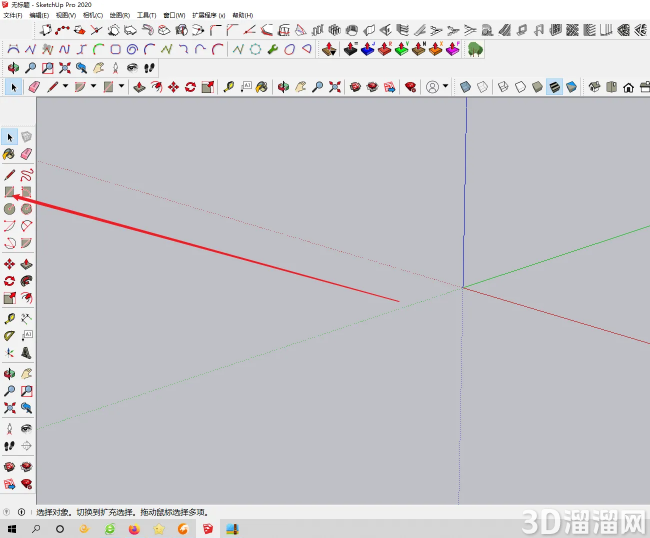Open the 文件(F) menu
Viewport: 650px width, 538px height.
click(13, 15)
